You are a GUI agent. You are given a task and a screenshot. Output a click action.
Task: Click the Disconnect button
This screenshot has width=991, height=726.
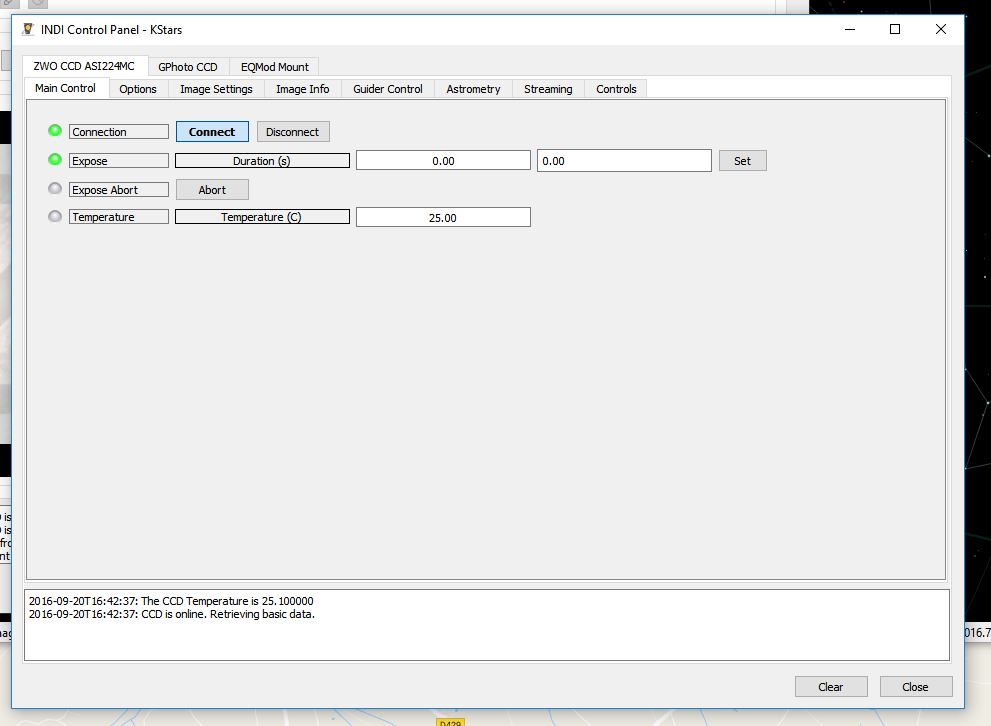[x=293, y=131]
